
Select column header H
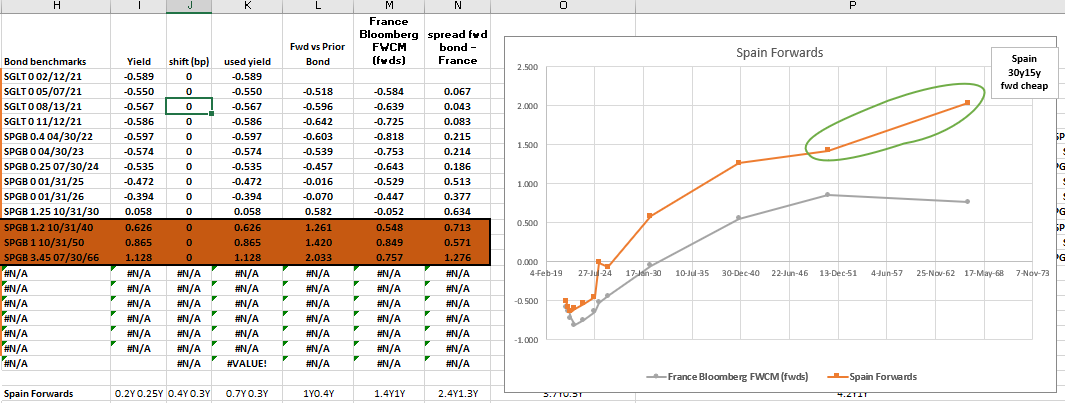tap(56, 5)
